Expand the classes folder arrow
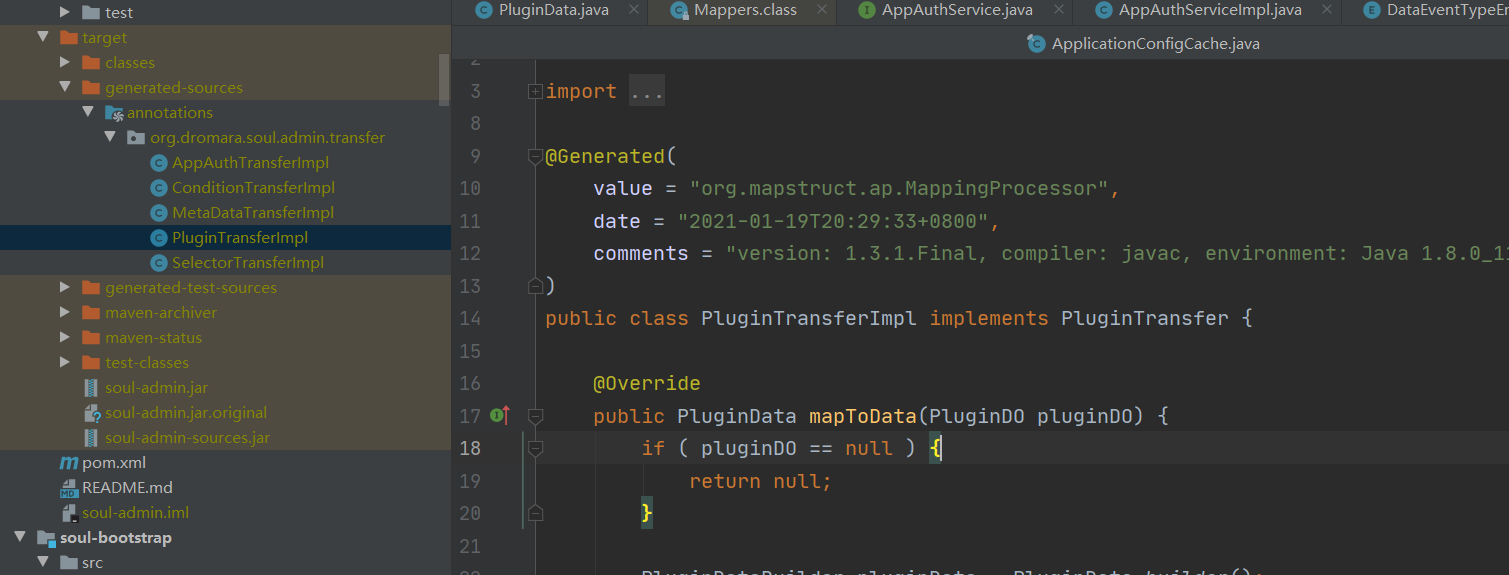The height and width of the screenshot is (575, 1509). pos(65,62)
